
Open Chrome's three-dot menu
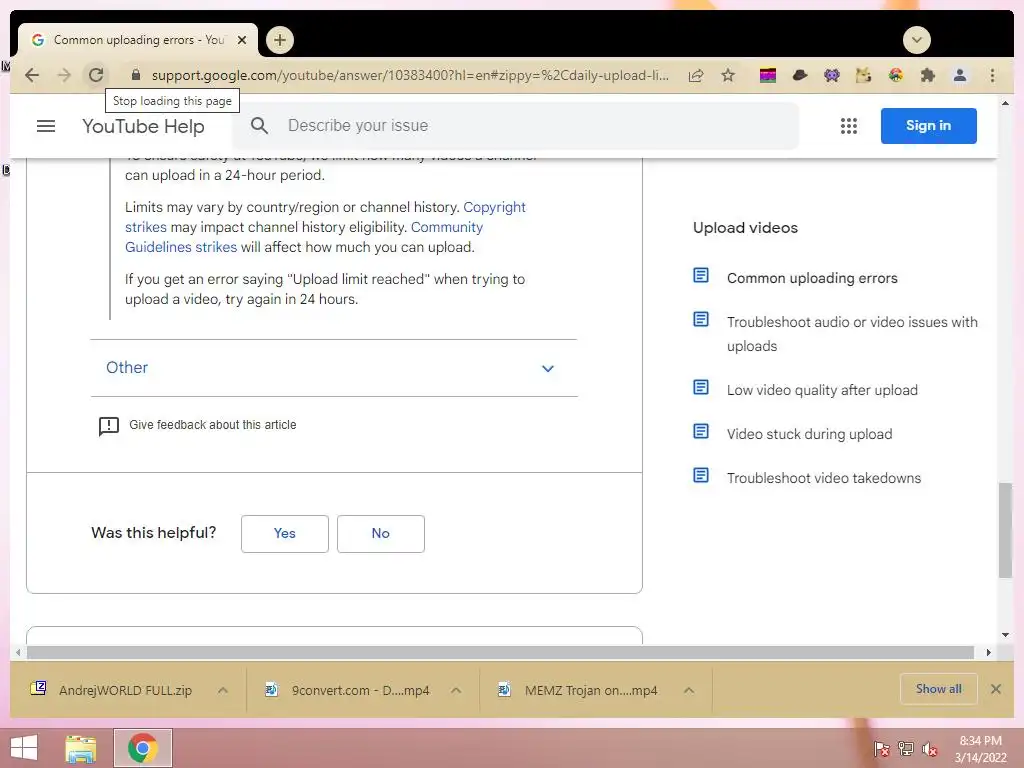[993, 76]
